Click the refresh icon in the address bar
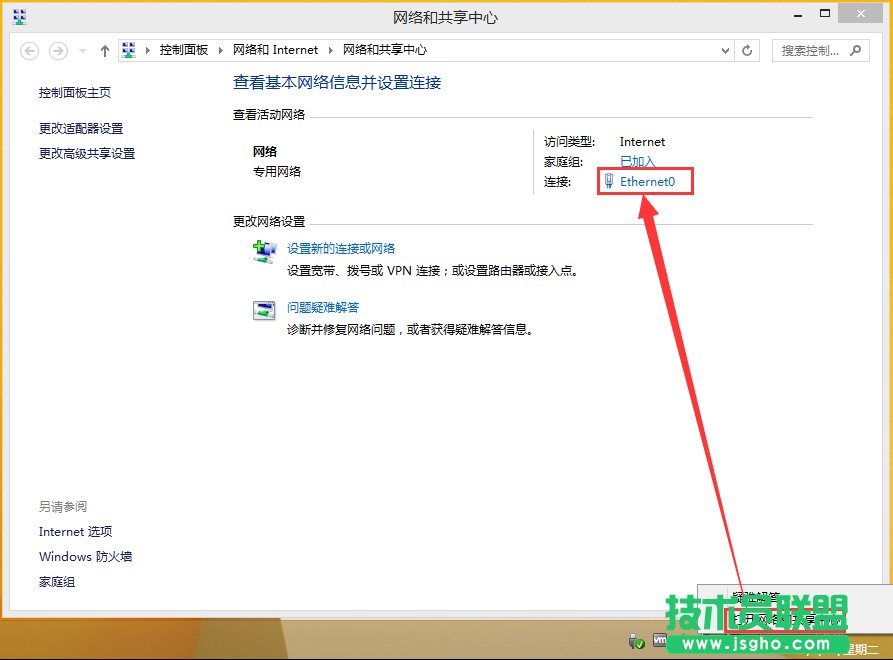Viewport: 893px width, 660px height. [747, 50]
